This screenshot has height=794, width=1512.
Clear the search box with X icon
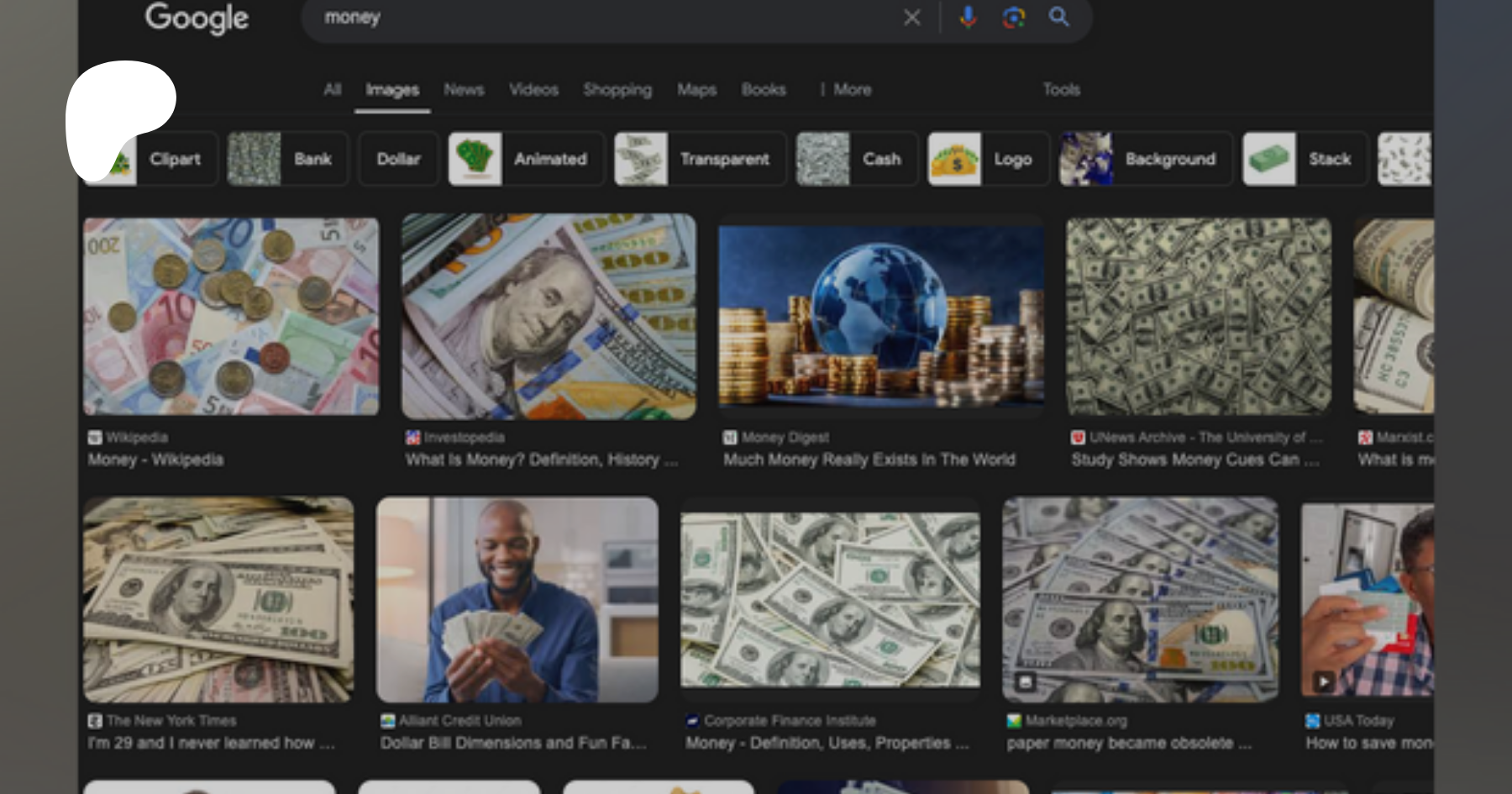[x=911, y=18]
